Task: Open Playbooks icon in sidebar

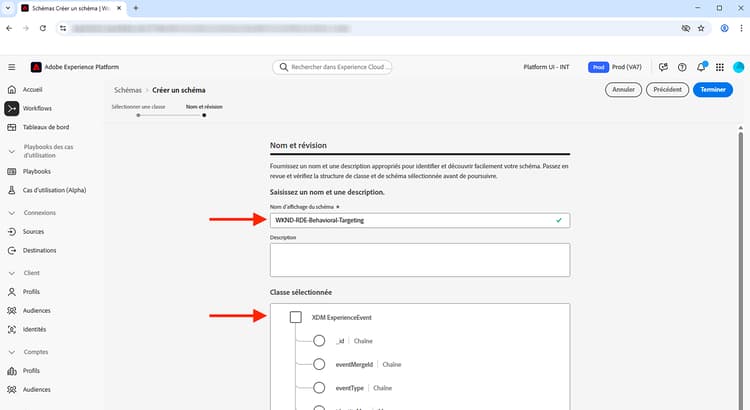Action: tap(12, 171)
